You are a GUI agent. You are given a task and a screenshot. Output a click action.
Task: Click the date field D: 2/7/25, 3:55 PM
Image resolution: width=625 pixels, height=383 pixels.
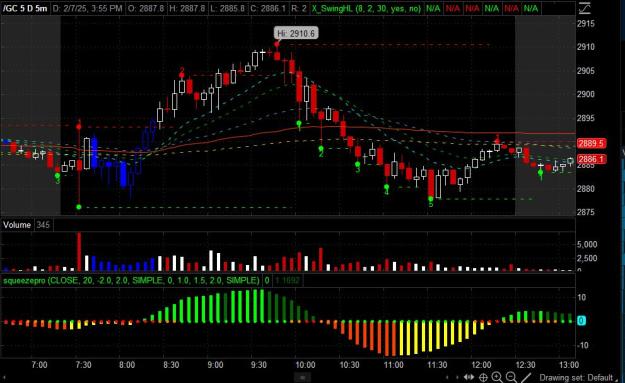coord(87,8)
